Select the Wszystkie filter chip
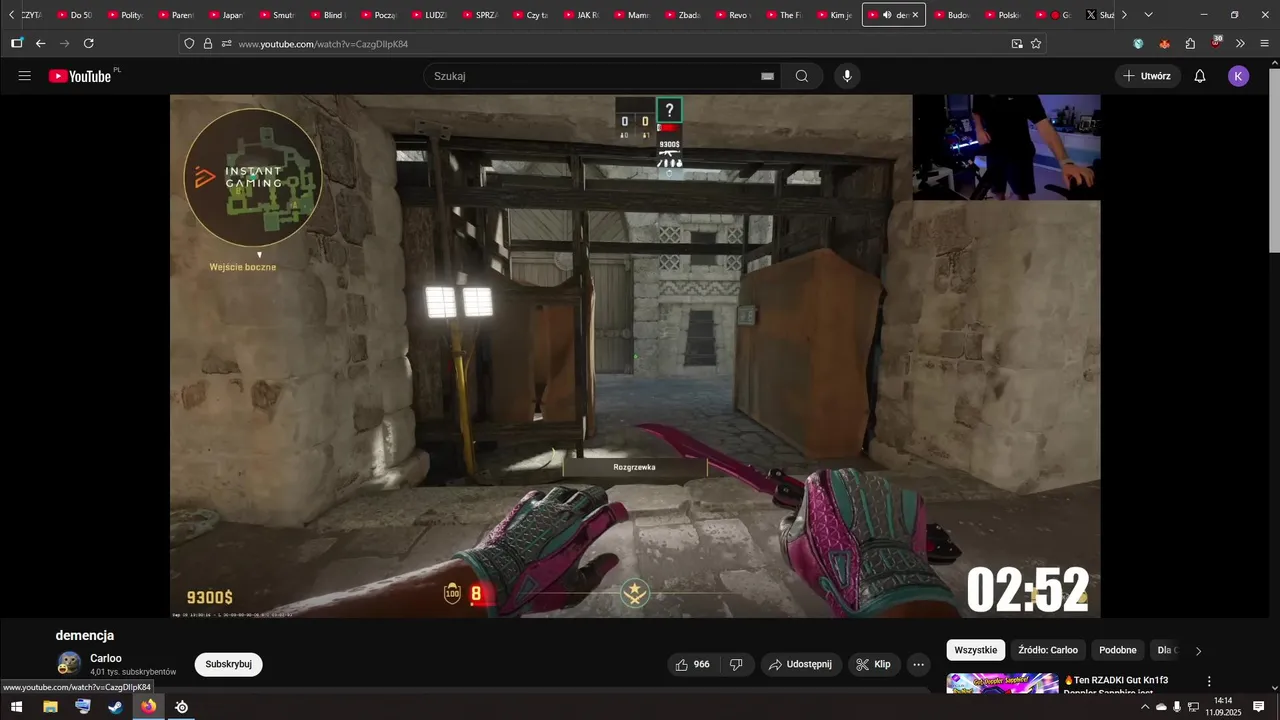Viewport: 1280px width, 720px height. (x=976, y=650)
